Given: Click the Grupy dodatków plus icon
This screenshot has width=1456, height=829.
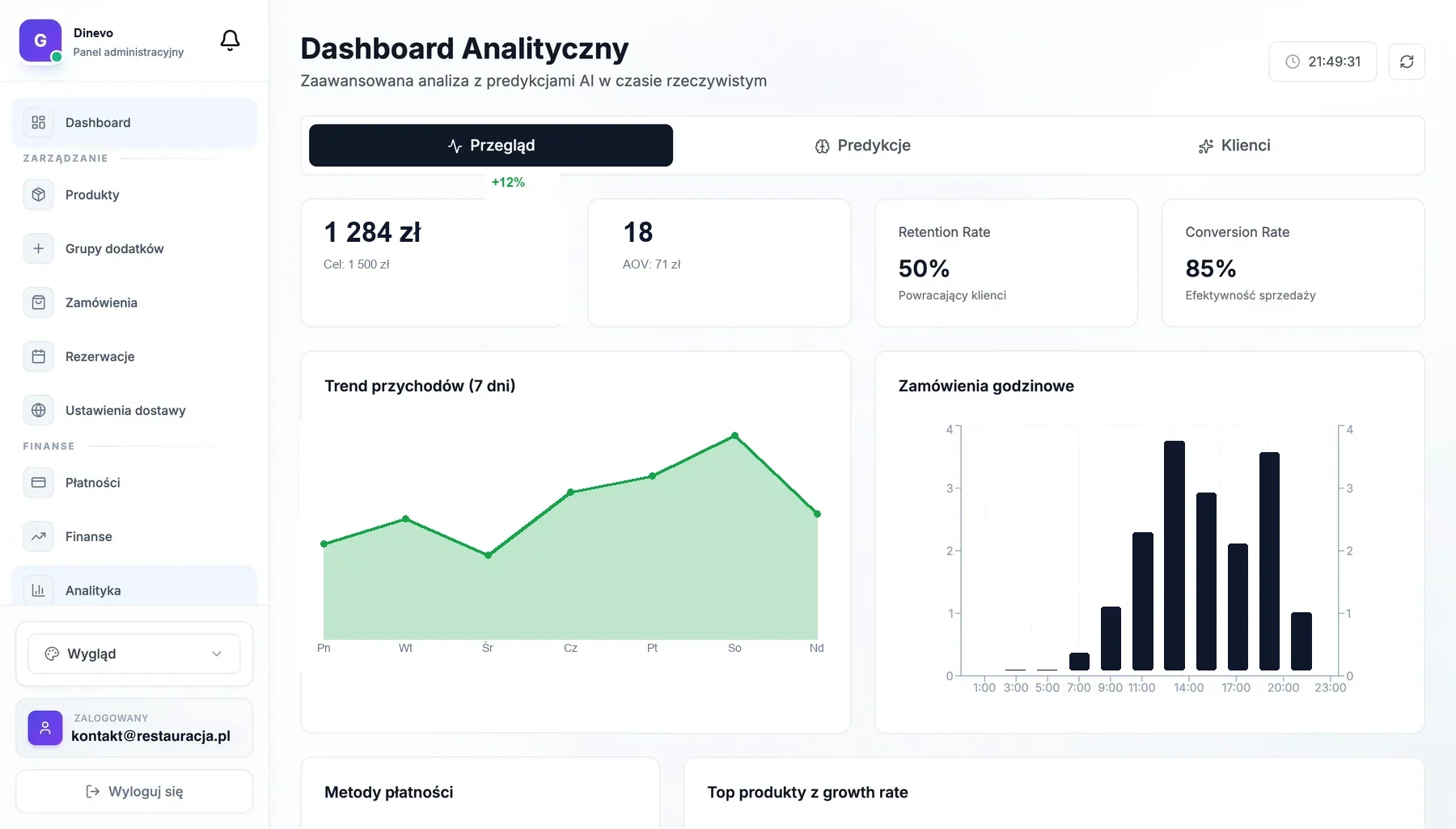Looking at the screenshot, I should [38, 248].
